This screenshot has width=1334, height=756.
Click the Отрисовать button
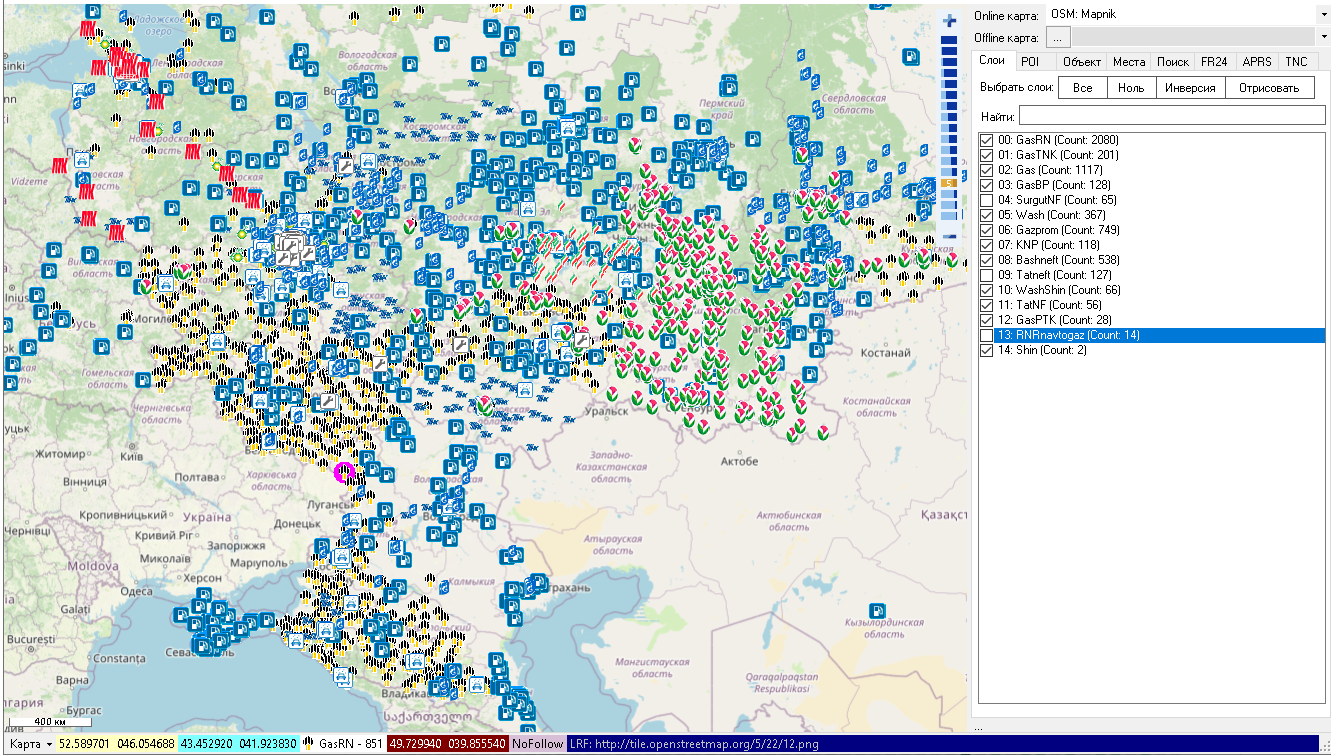(x=1270, y=88)
